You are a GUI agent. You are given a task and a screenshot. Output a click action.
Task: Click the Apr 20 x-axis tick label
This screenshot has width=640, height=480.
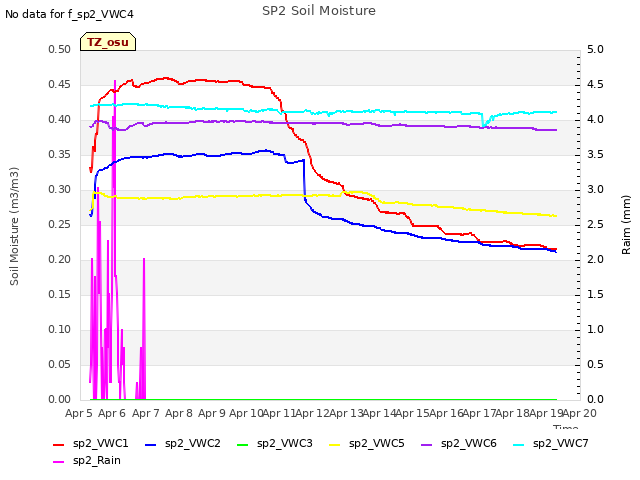tap(579, 413)
